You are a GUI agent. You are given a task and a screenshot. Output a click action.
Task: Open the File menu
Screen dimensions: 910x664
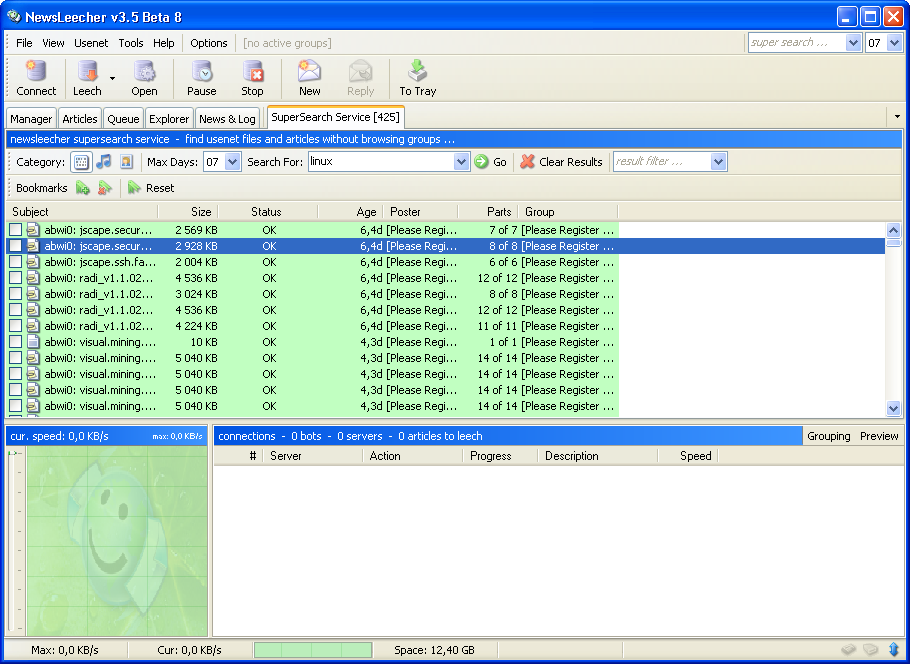pos(24,43)
